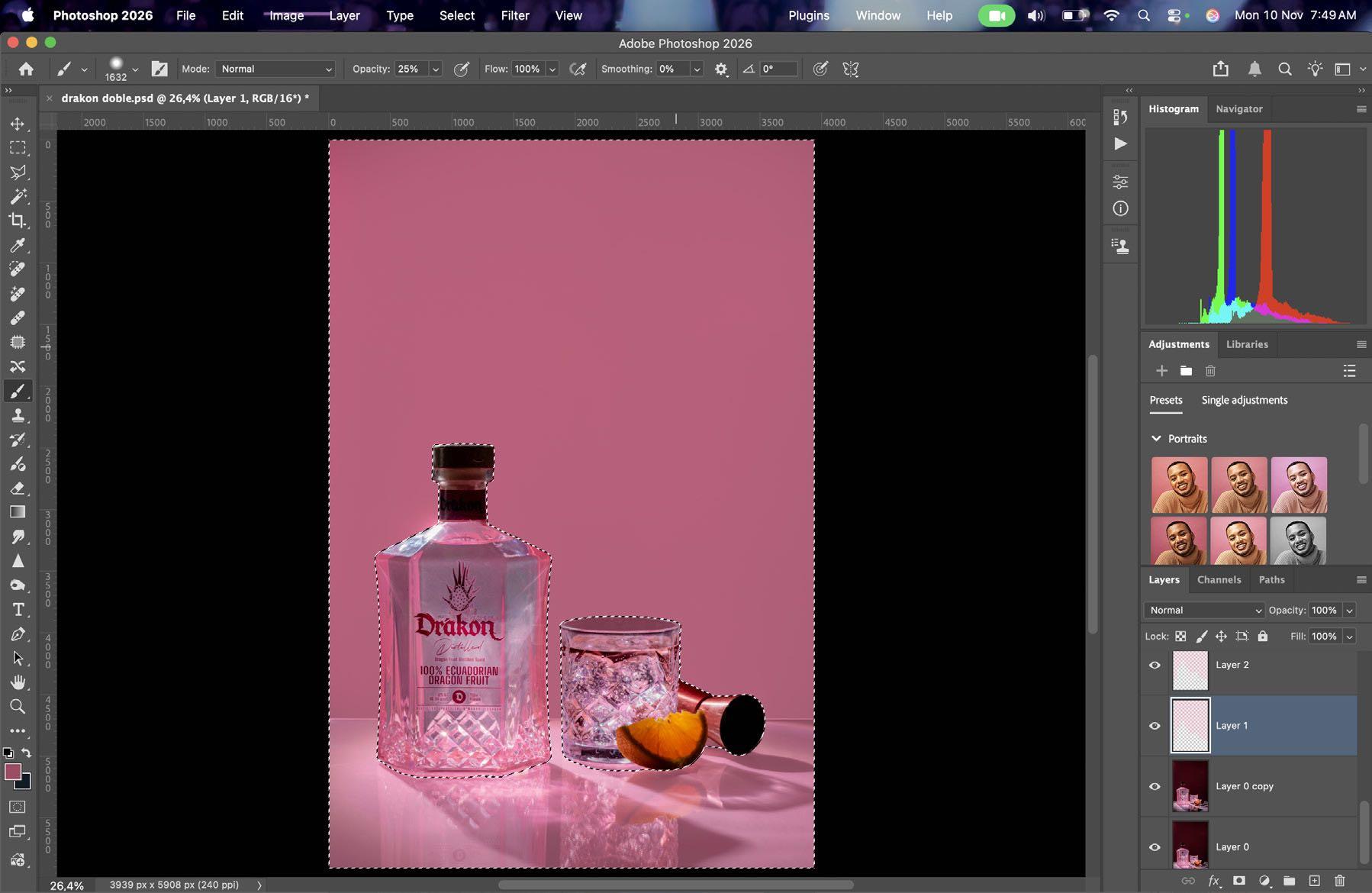Hide Layer 1 using eye icon
Screen dimensions: 1372x893
click(x=1155, y=726)
